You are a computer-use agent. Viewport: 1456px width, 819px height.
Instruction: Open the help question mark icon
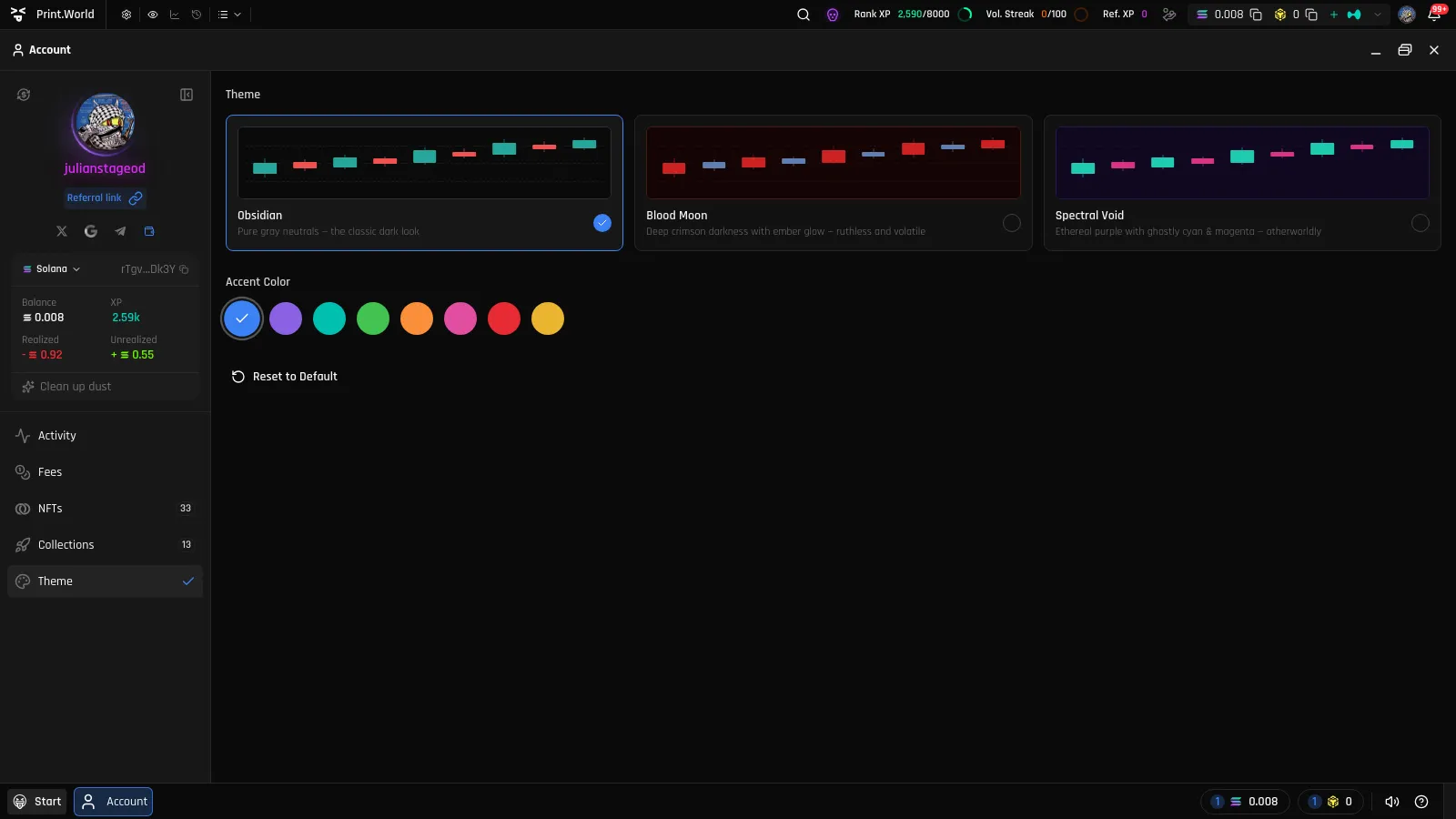pyautogui.click(x=1421, y=802)
